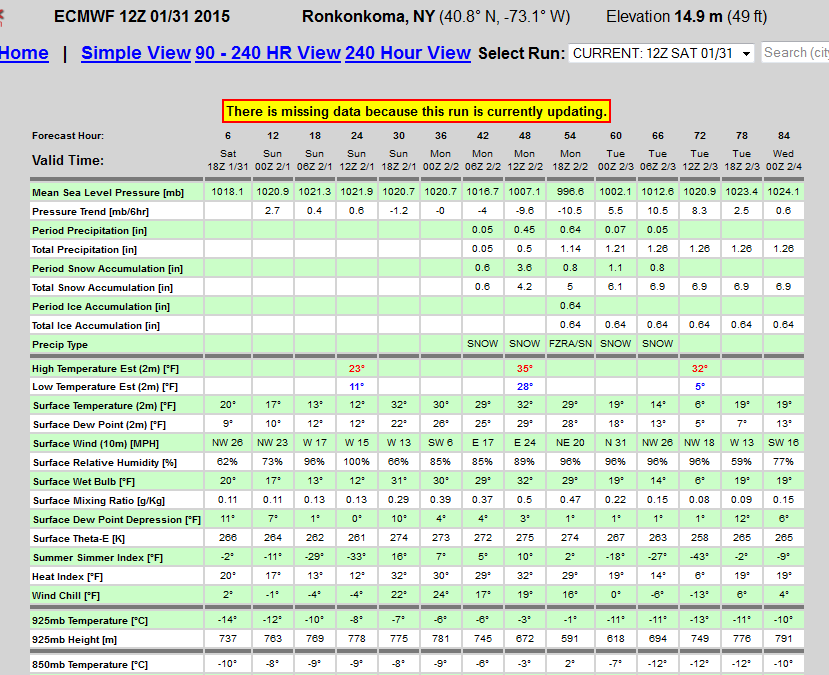Click the Total Ice Accumulation row label
The height and width of the screenshot is (675, 829).
96,326
